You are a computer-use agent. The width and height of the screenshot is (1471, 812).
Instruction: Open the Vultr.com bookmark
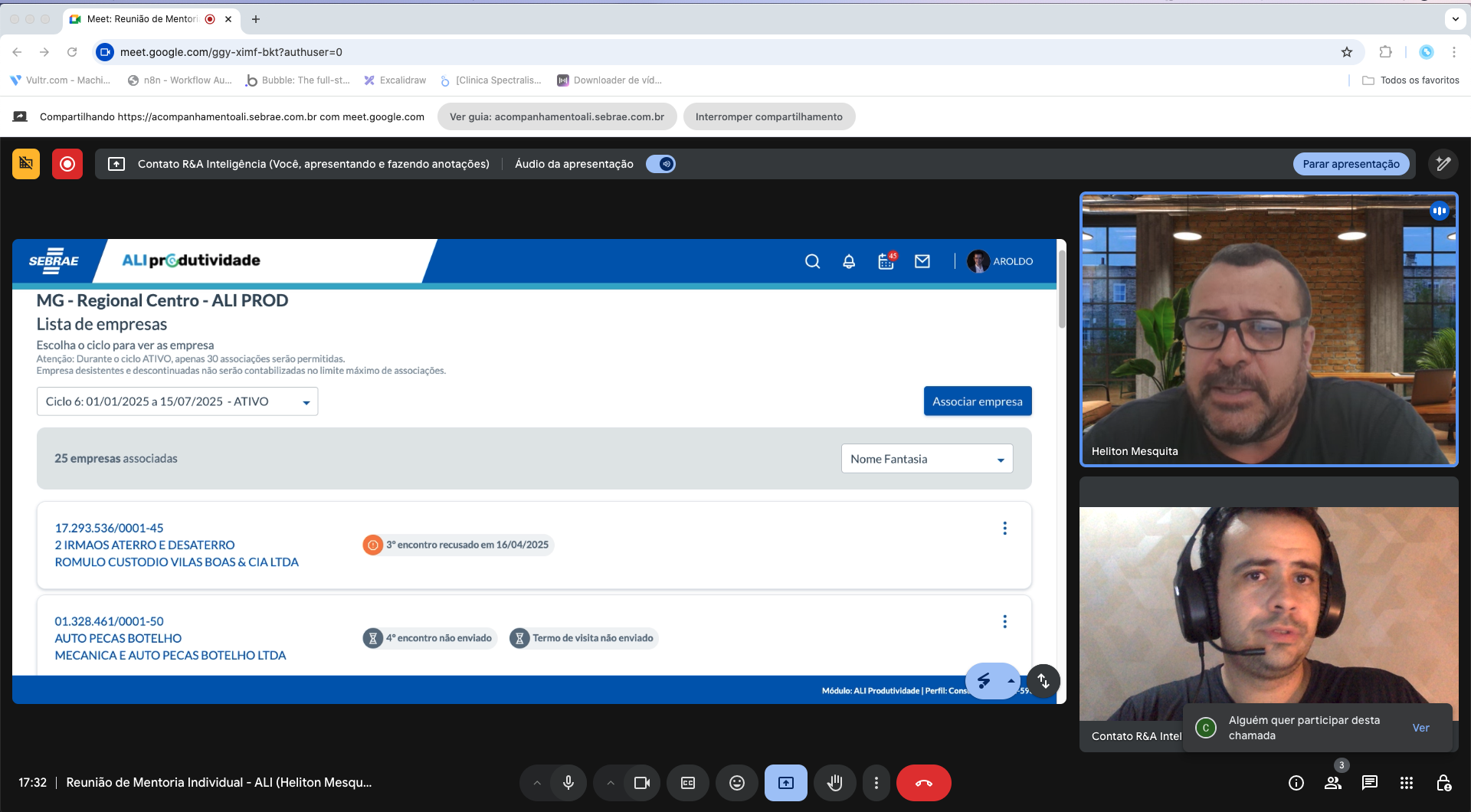point(60,80)
